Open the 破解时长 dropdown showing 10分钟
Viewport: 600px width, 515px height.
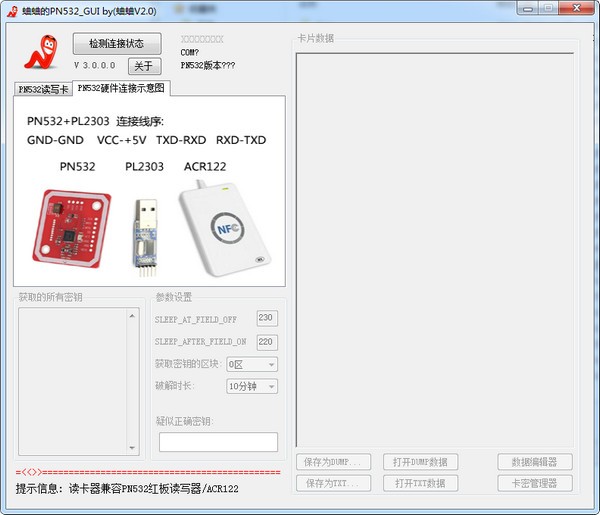[252, 386]
